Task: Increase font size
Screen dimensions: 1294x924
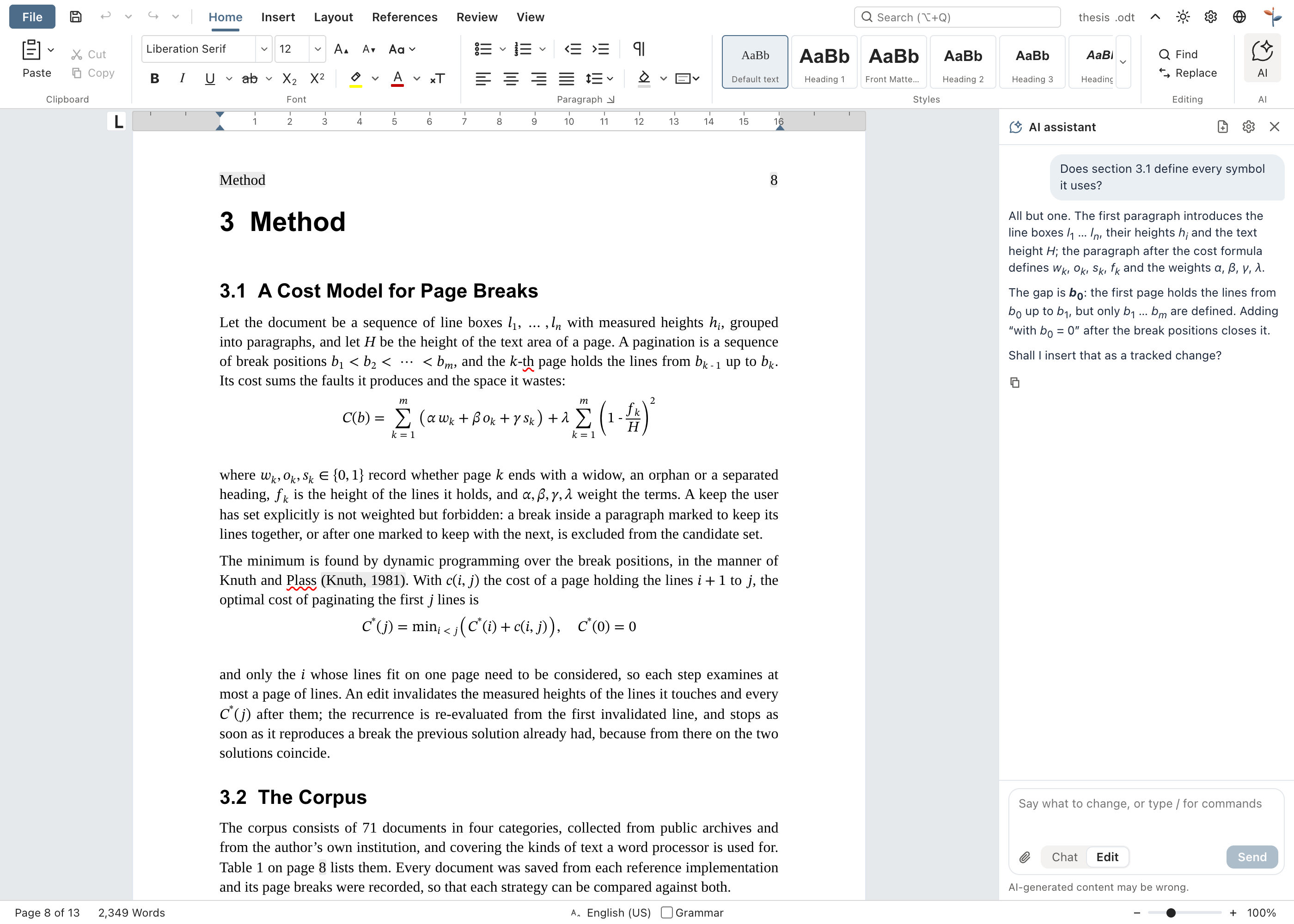Action: [341, 49]
